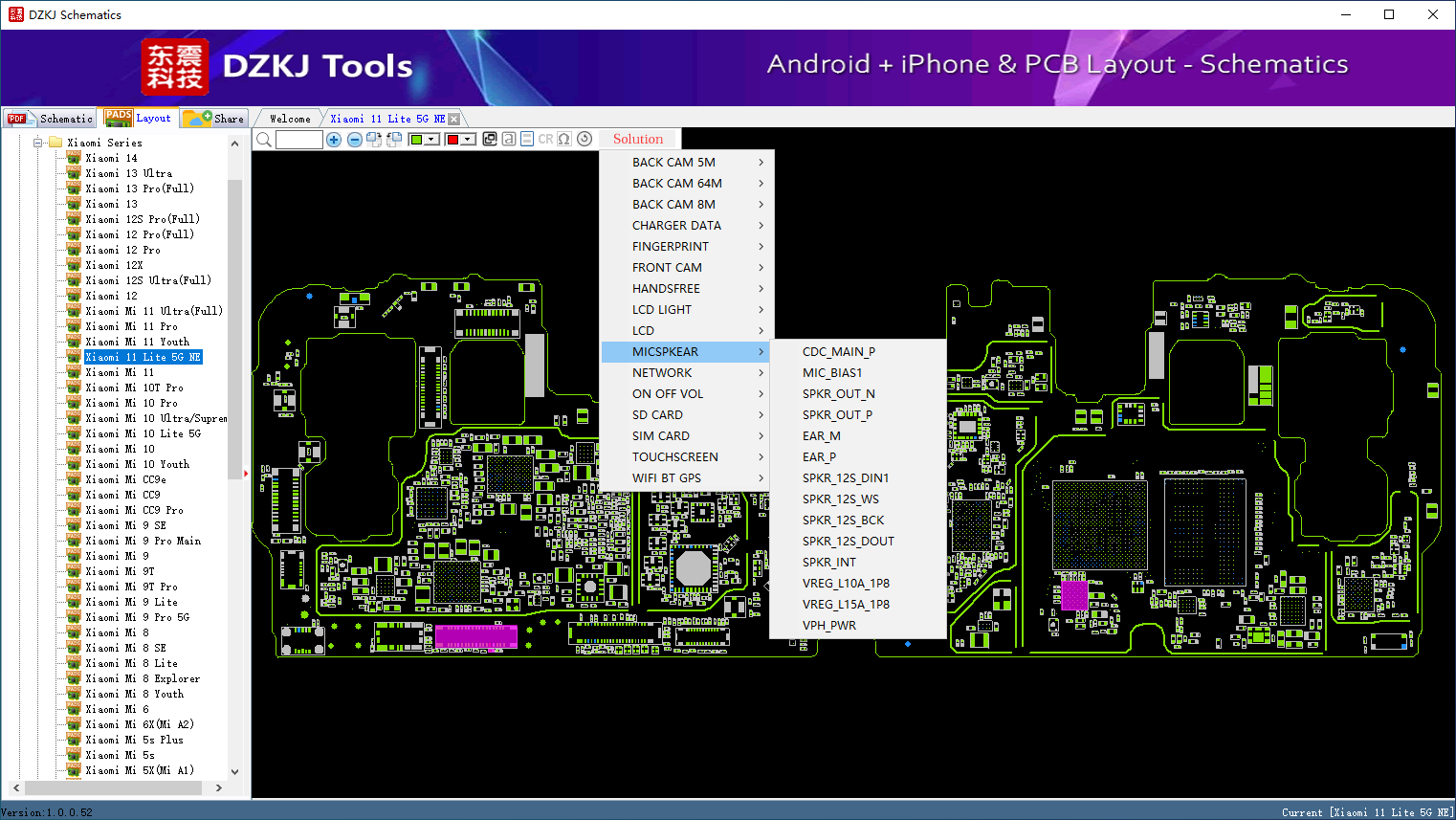The image size is (1456, 820).
Task: Click the tree scroll-down arrow
Action: point(235,771)
